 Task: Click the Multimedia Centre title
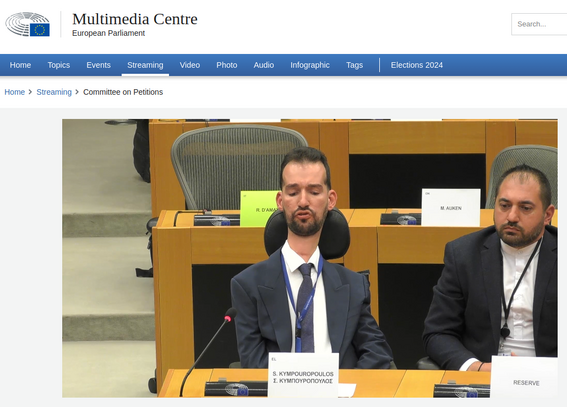click(135, 19)
